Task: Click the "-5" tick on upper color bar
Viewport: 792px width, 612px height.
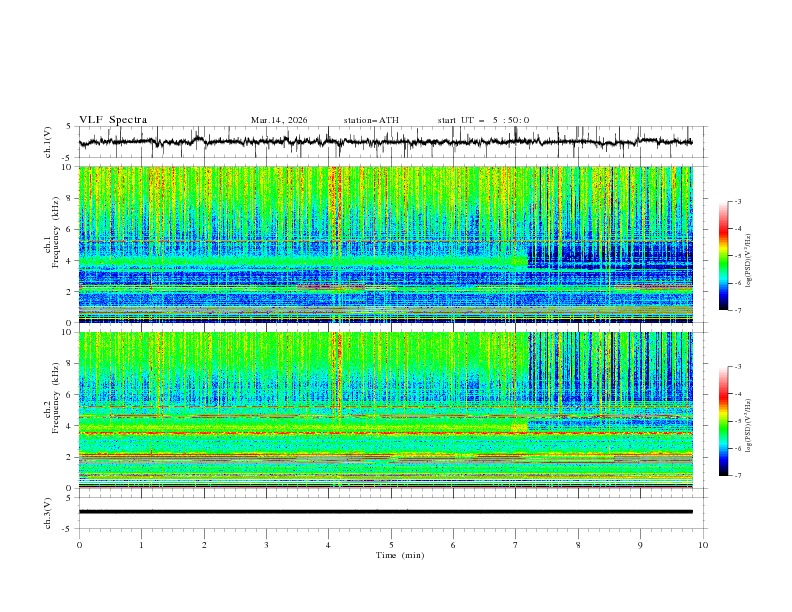Action: (x=737, y=256)
